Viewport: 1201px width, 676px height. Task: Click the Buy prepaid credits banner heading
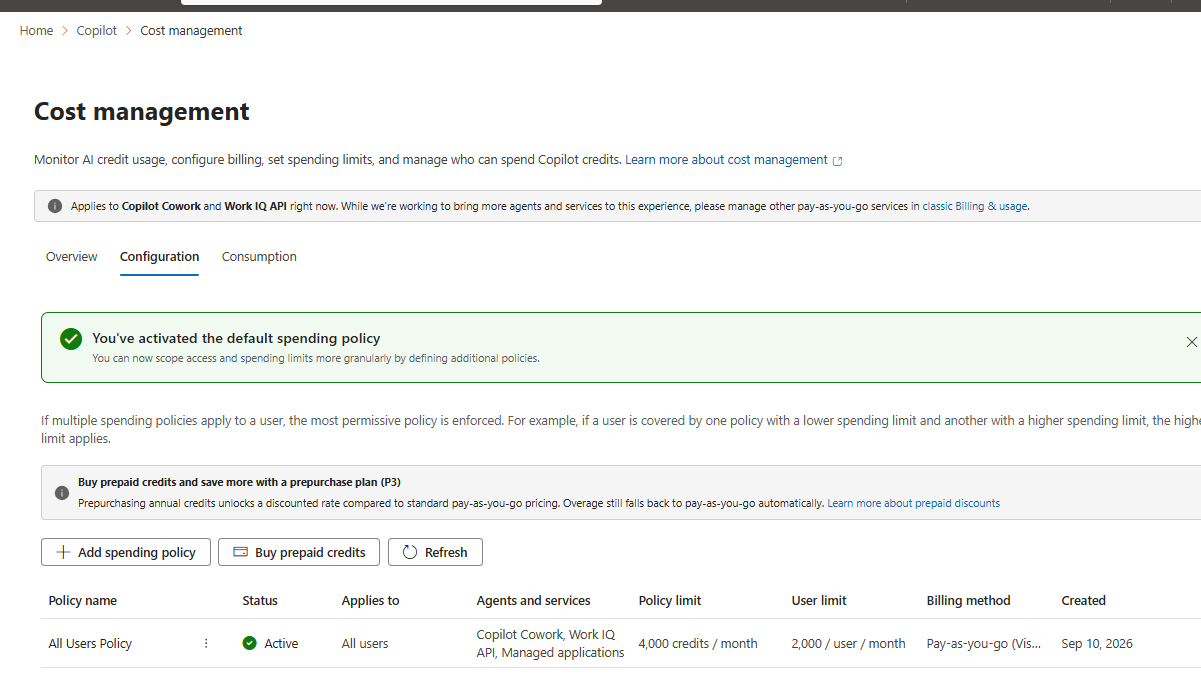click(x=239, y=482)
